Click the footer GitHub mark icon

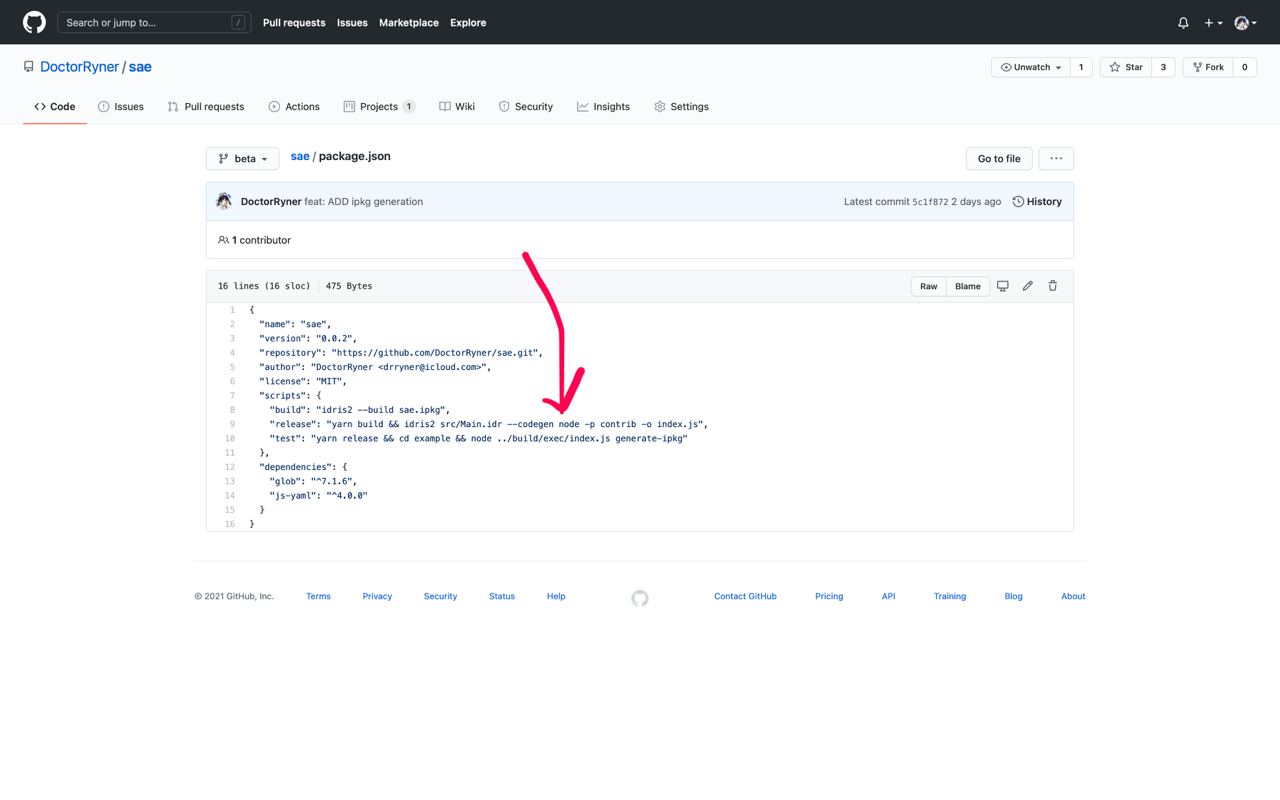tap(640, 598)
